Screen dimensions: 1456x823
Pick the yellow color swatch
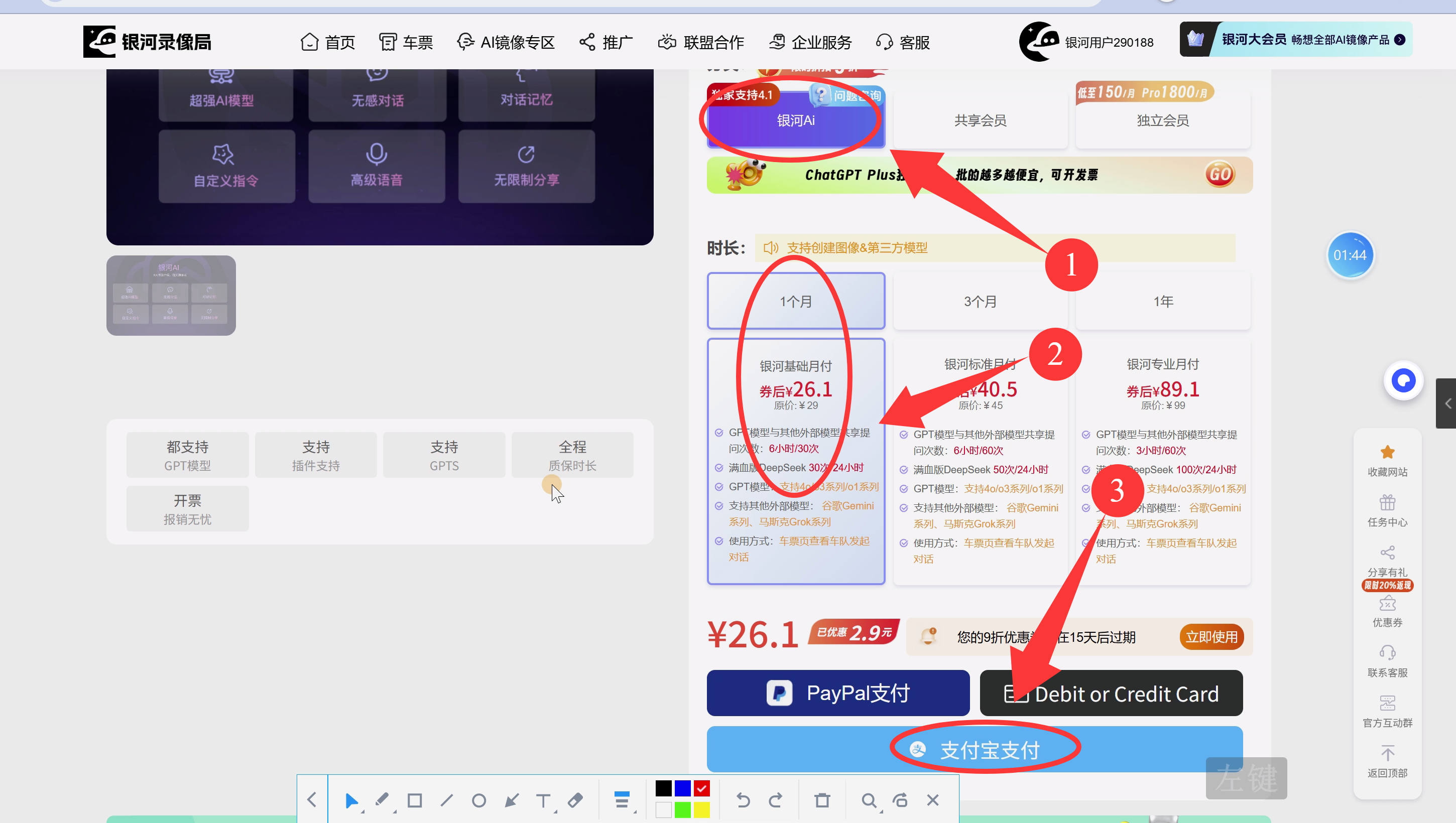click(x=702, y=810)
